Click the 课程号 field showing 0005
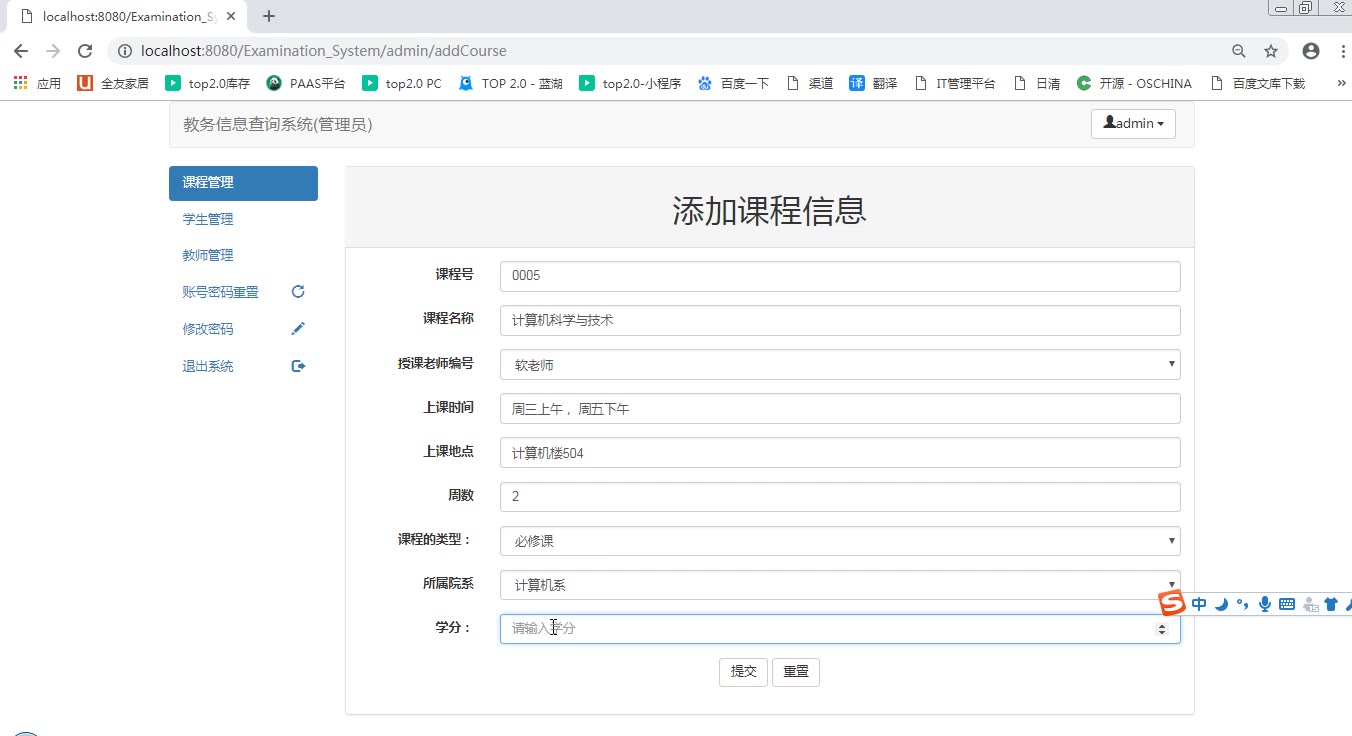Screen dimensions: 1352x736 (840, 276)
